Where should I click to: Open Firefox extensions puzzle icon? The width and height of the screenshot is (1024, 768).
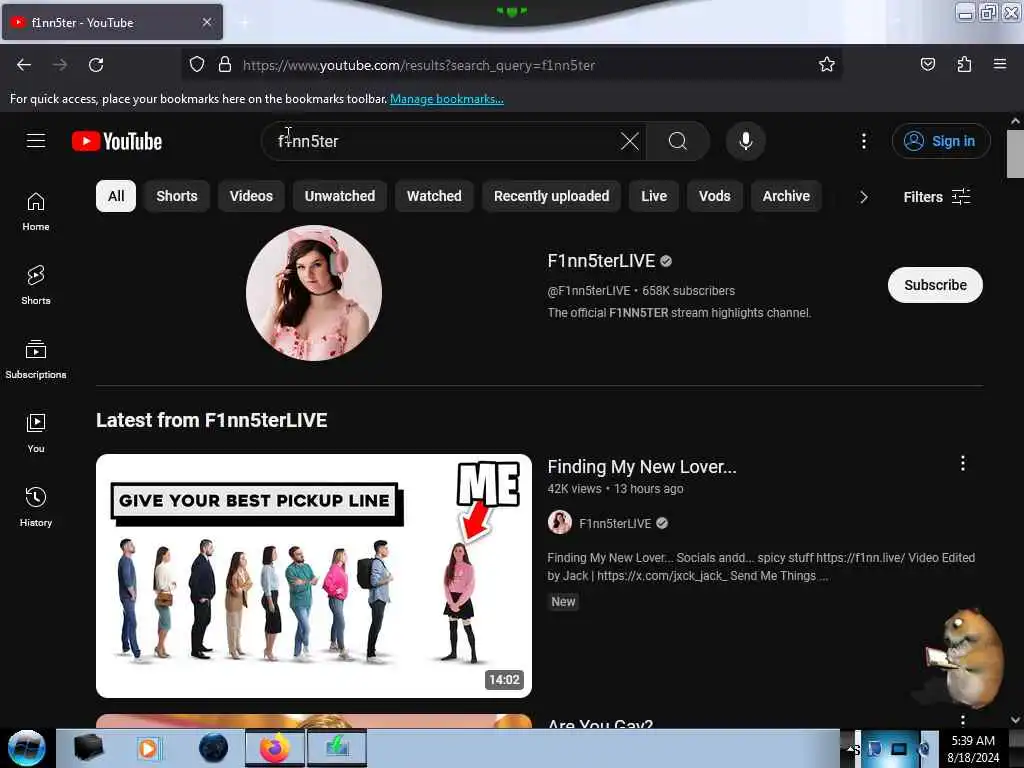click(964, 64)
